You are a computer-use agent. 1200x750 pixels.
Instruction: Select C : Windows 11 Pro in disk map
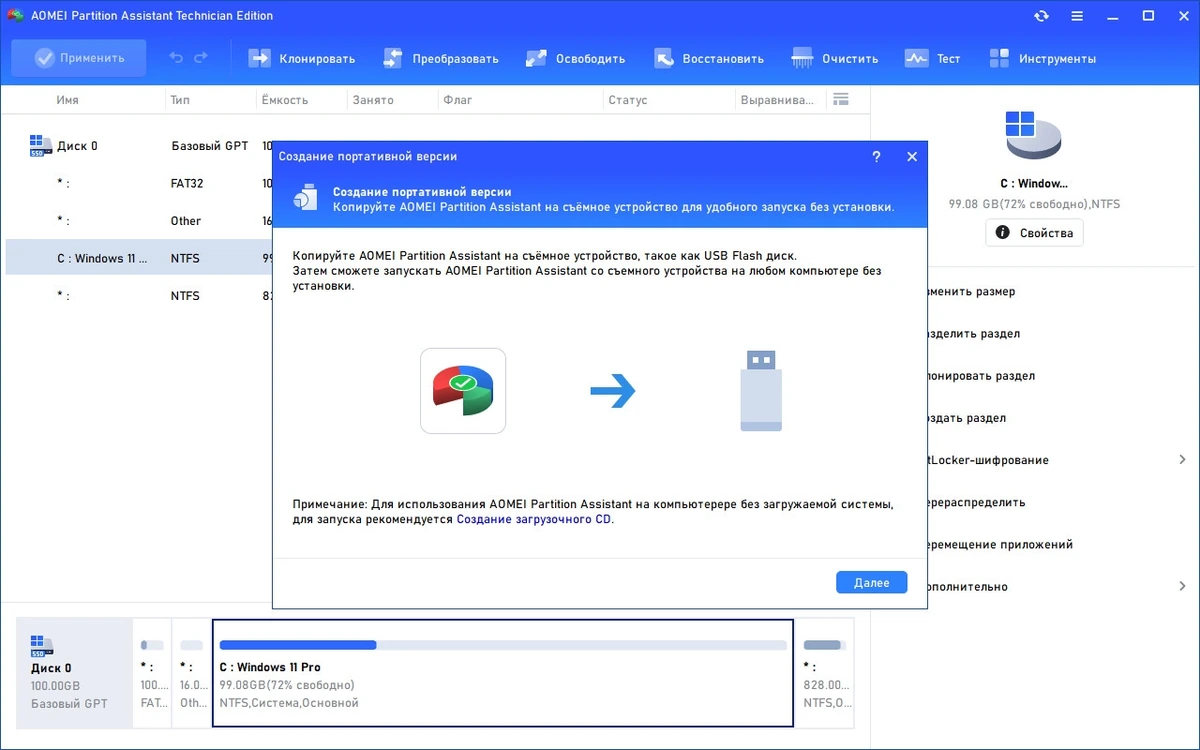point(503,673)
